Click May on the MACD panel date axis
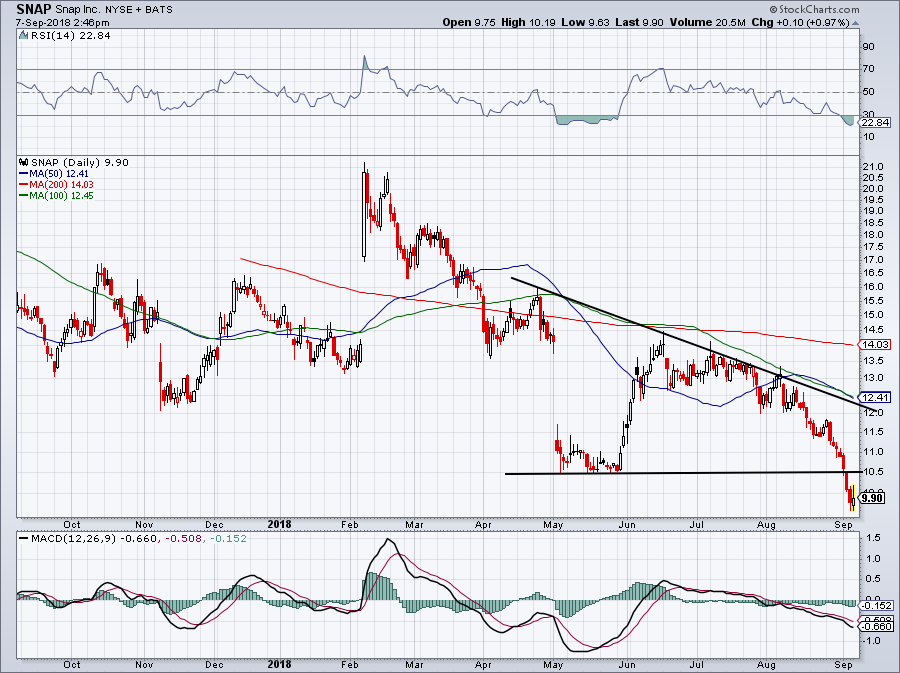 (553, 664)
